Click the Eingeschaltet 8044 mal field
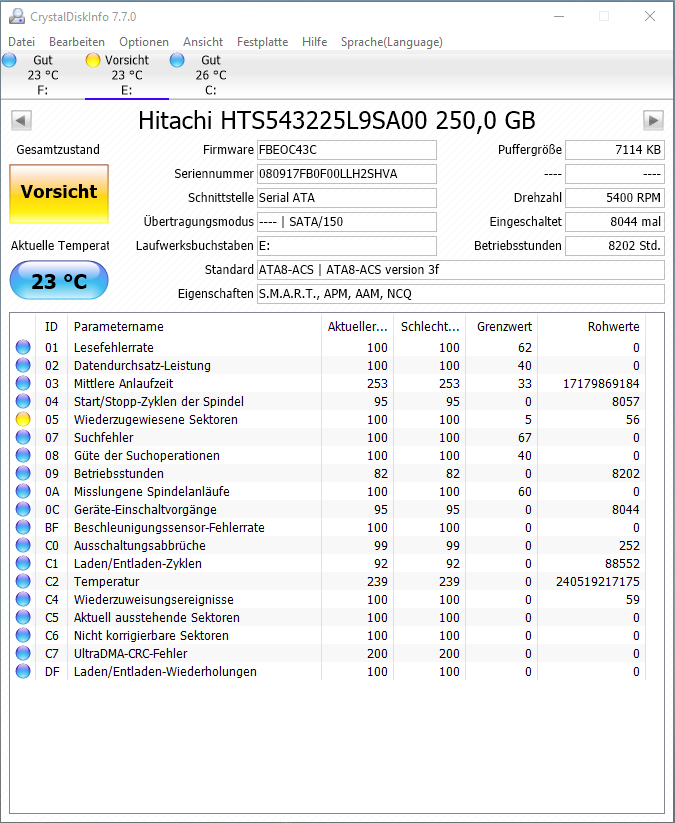 [615, 222]
